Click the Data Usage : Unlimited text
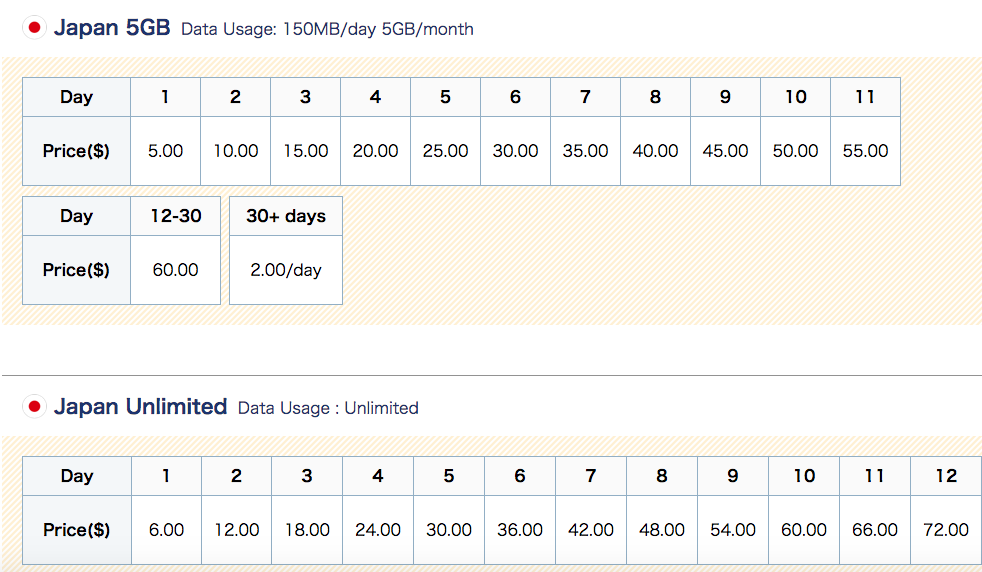Screen dimensions: 982x572 328,408
